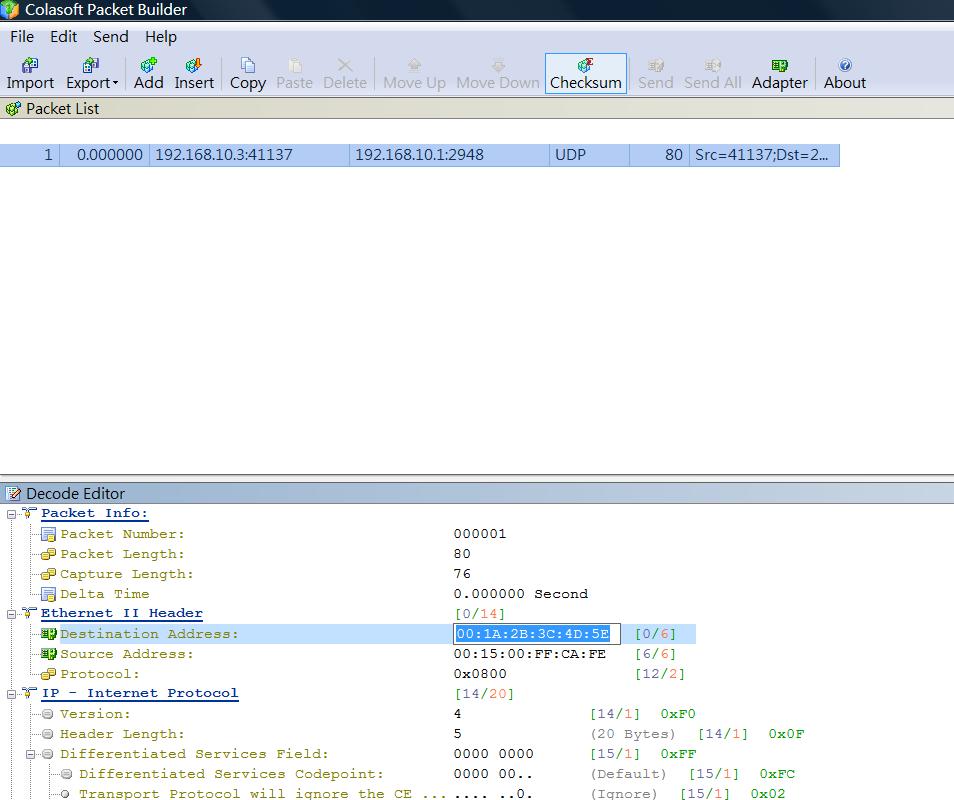The width and height of the screenshot is (954, 800).
Task: Click the Packet List panel icon
Action: click(x=13, y=108)
